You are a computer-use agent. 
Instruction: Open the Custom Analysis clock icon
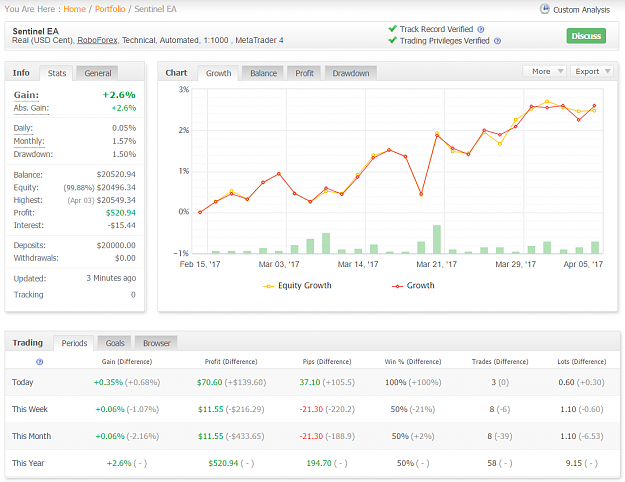544,9
